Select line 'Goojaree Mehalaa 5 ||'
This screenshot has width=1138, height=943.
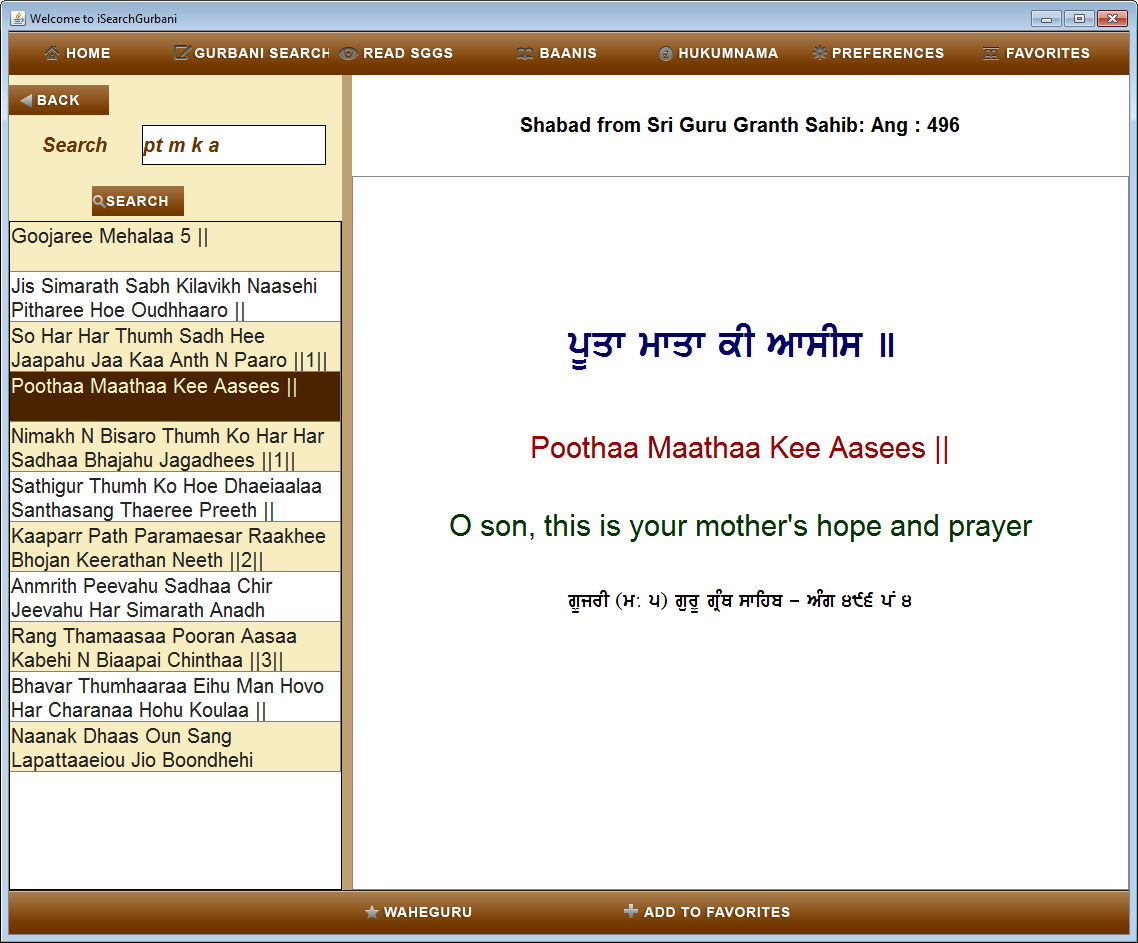pyautogui.click(x=175, y=247)
